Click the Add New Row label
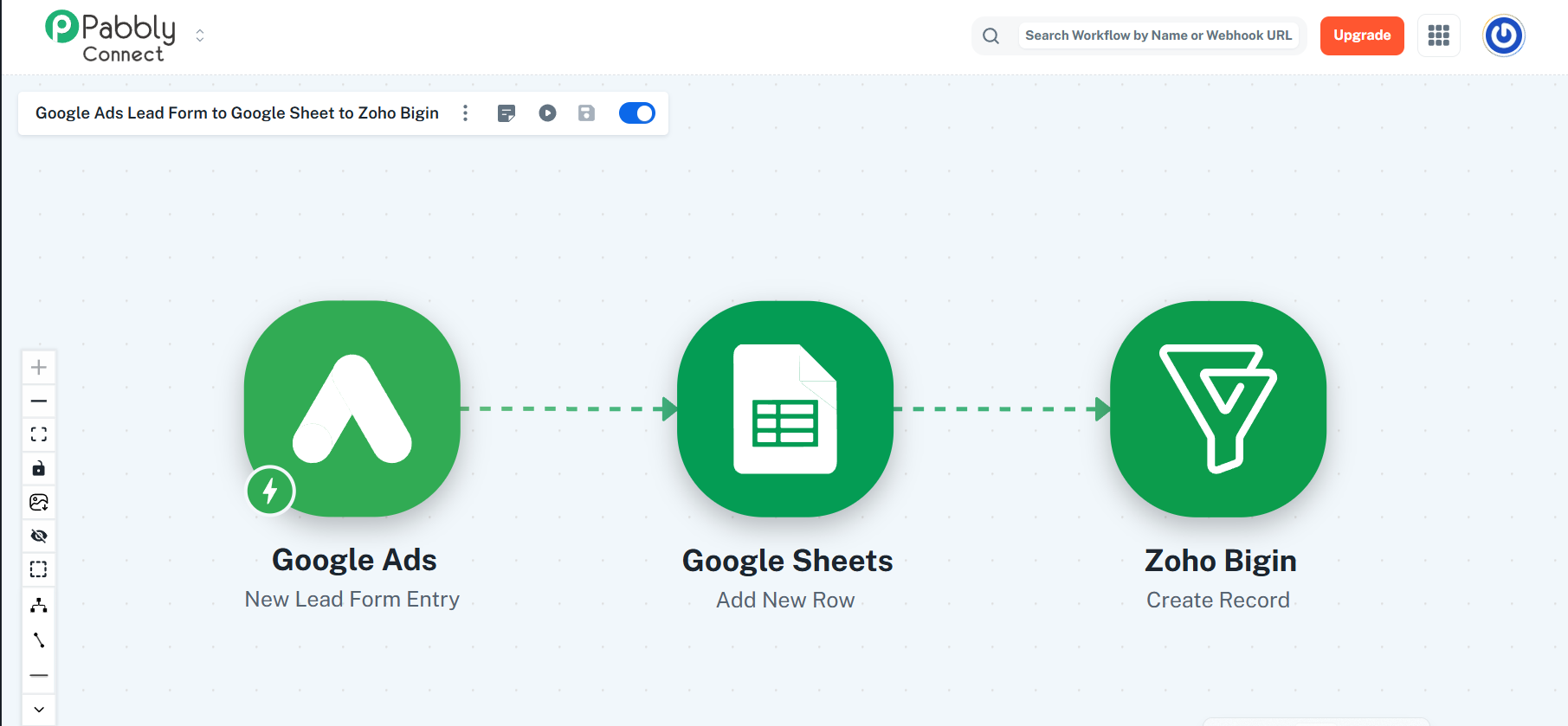The width and height of the screenshot is (1568, 726). [785, 601]
